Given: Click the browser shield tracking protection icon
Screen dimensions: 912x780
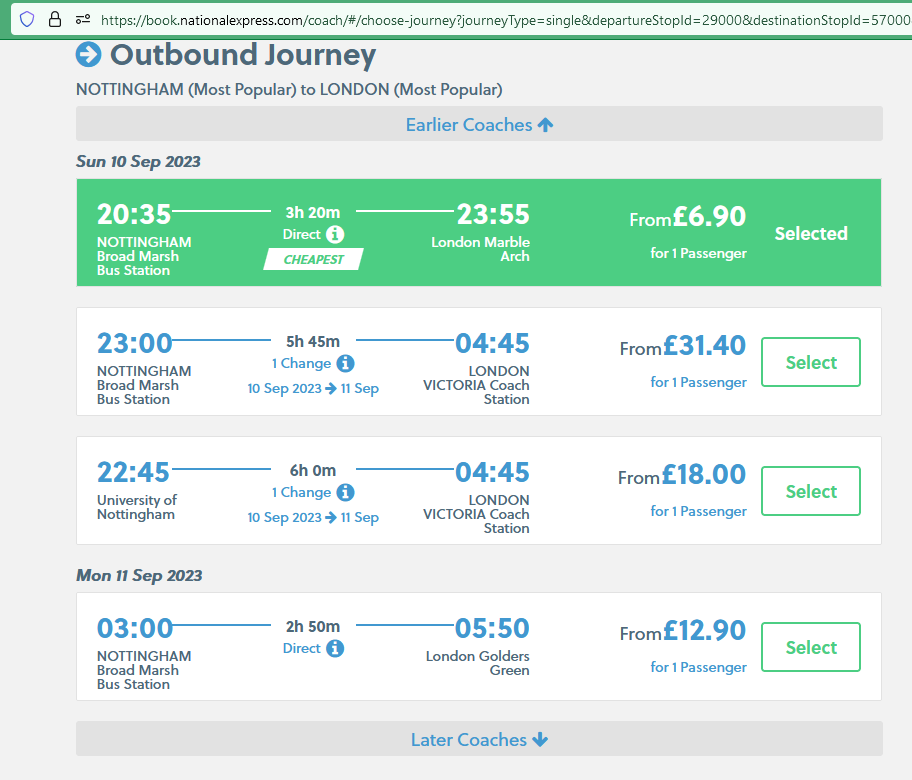Looking at the screenshot, I should tap(27, 19).
